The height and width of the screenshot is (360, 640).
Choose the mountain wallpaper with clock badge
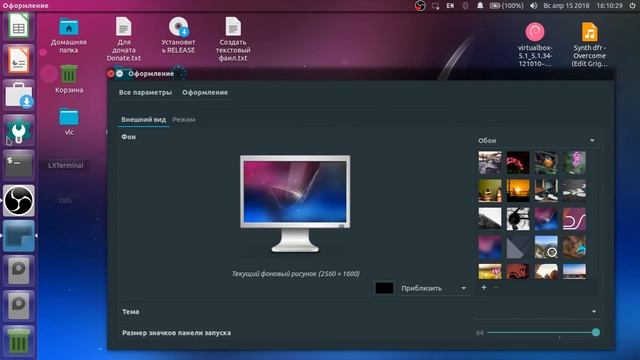pyautogui.click(x=546, y=247)
